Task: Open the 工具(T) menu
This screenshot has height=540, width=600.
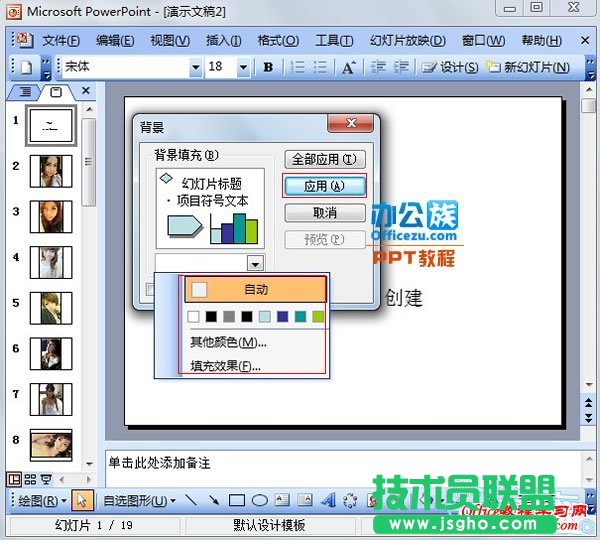Action: 334,40
